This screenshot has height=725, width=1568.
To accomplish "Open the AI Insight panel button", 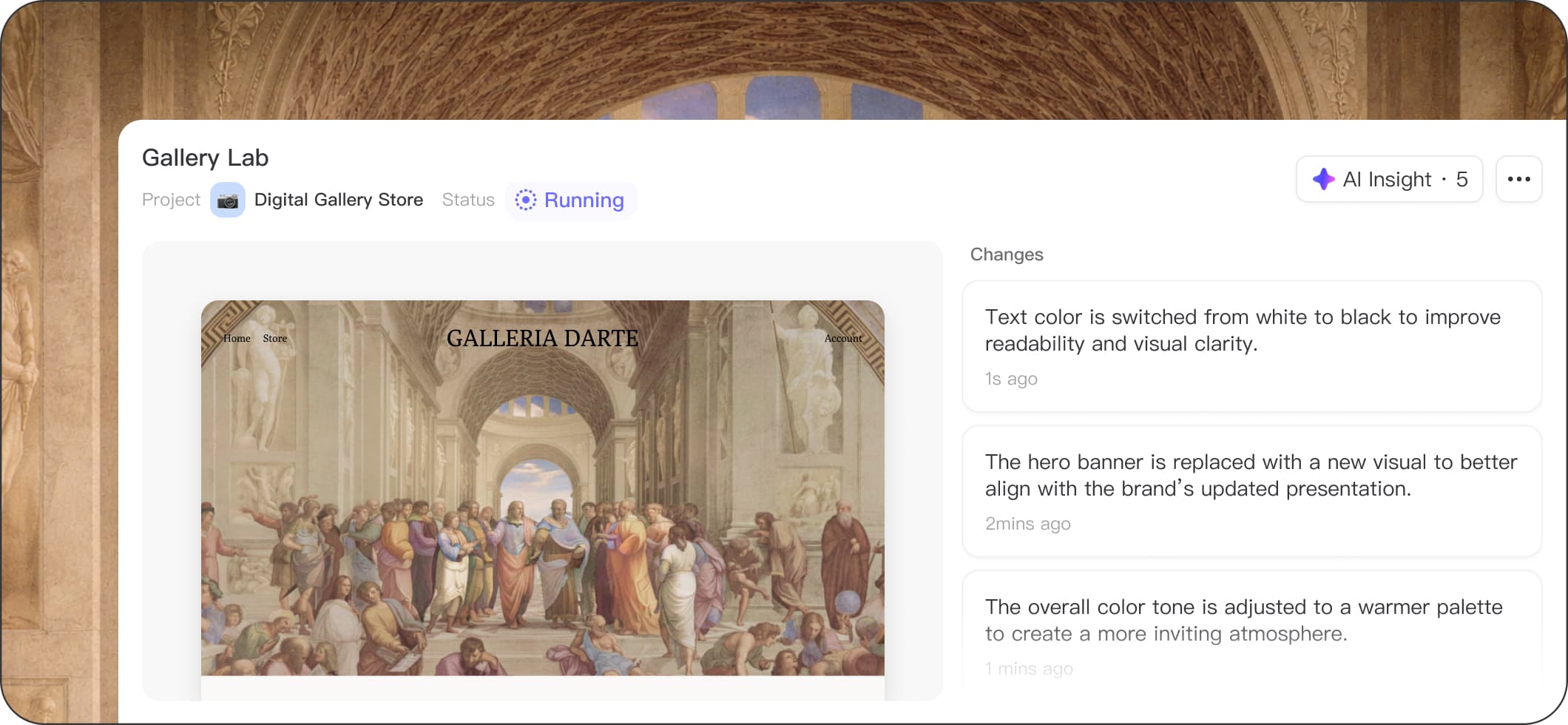I will [x=1388, y=179].
